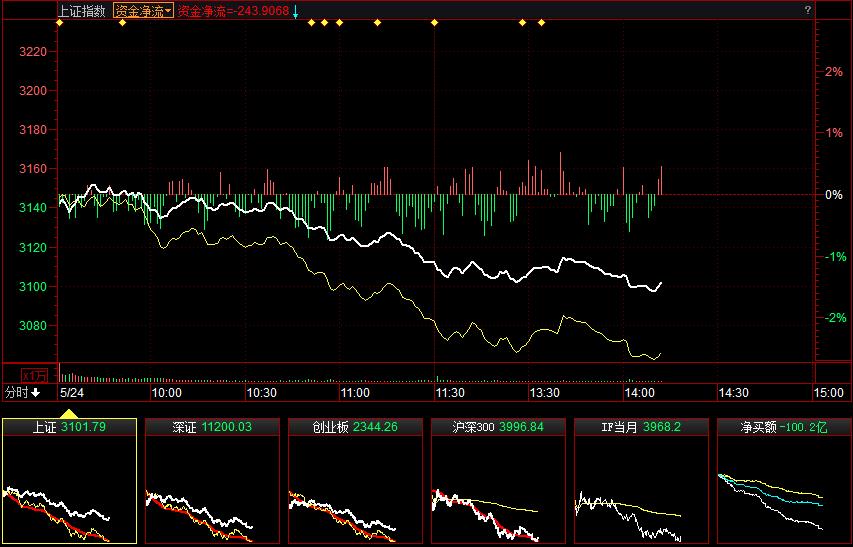Open the 沪深300 index tab
Screen dimensions: 853x547
coord(498,427)
